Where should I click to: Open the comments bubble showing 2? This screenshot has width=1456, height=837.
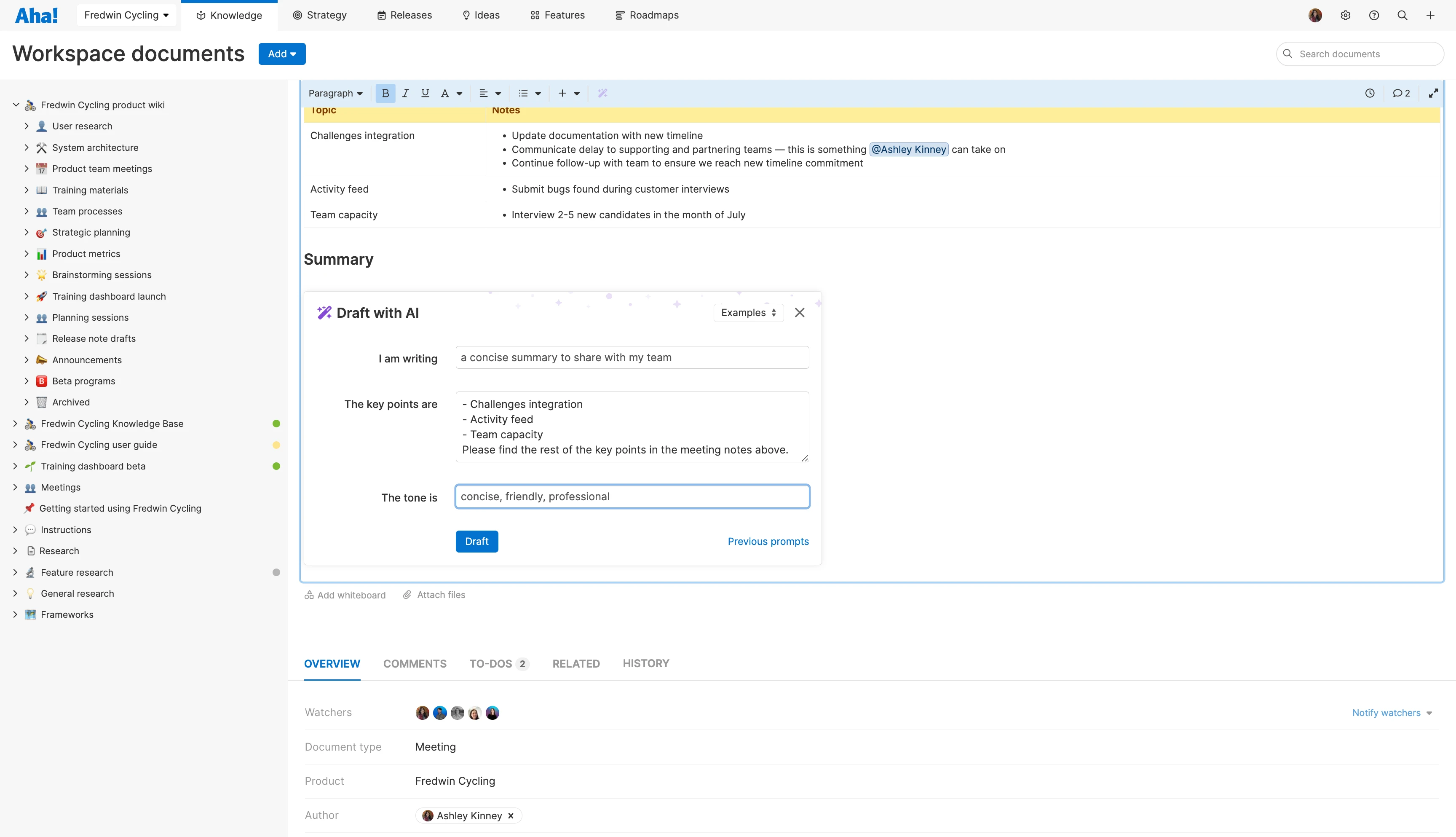1401,93
